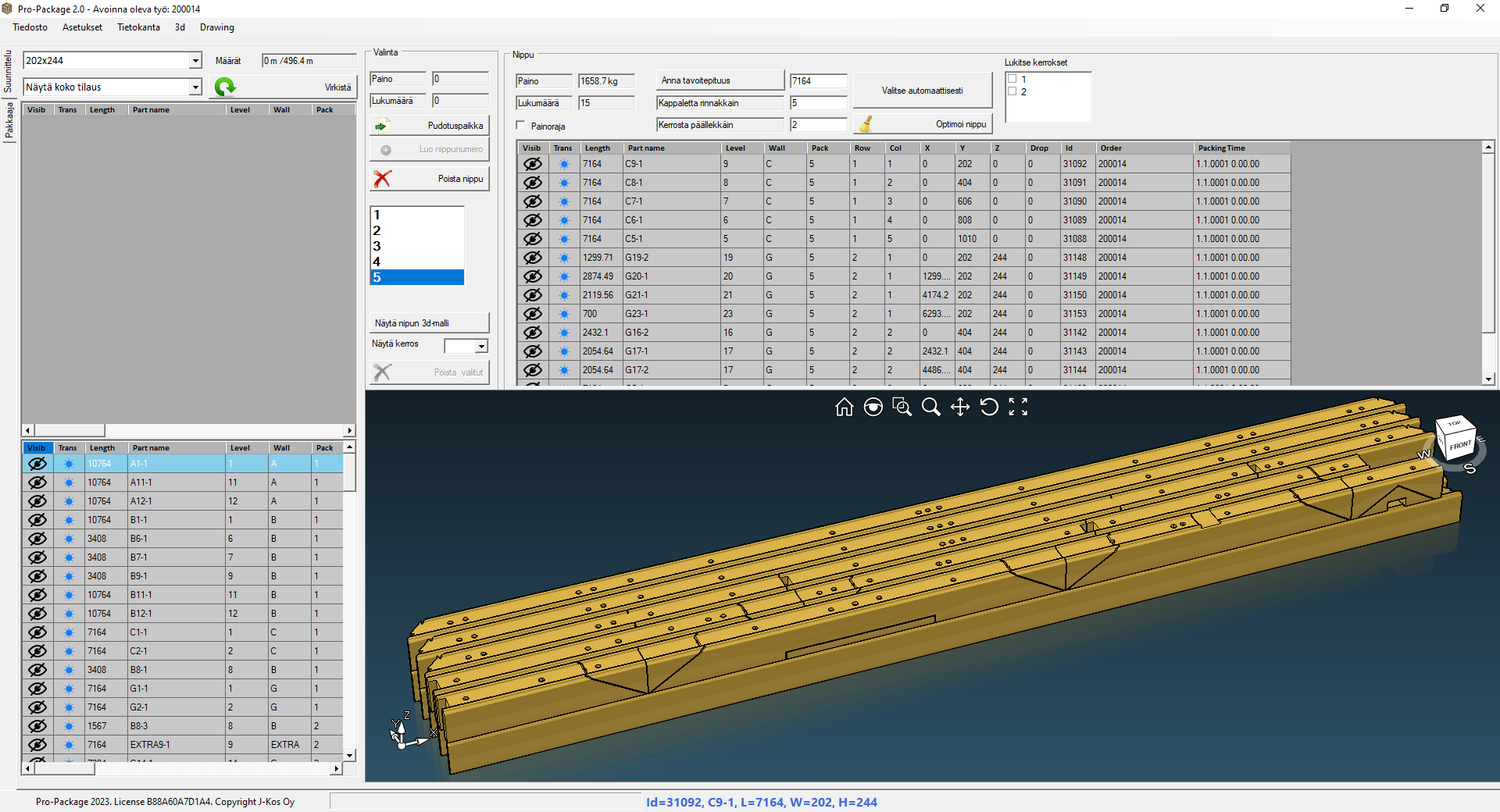
Task: Activate the pan move tool
Action: coord(959,407)
